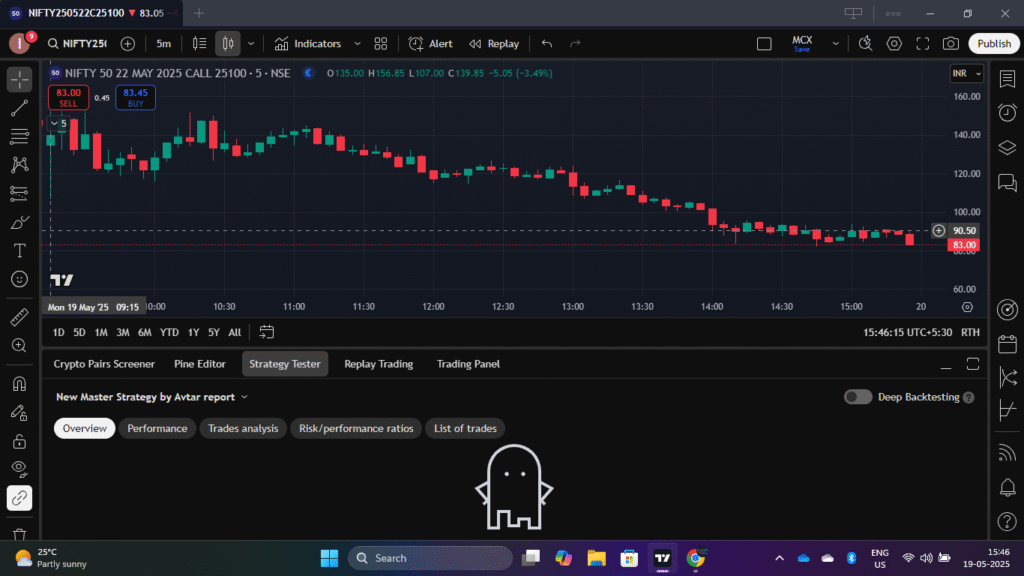
Task: Click the SELL 83.00 button
Action: [x=69, y=97]
